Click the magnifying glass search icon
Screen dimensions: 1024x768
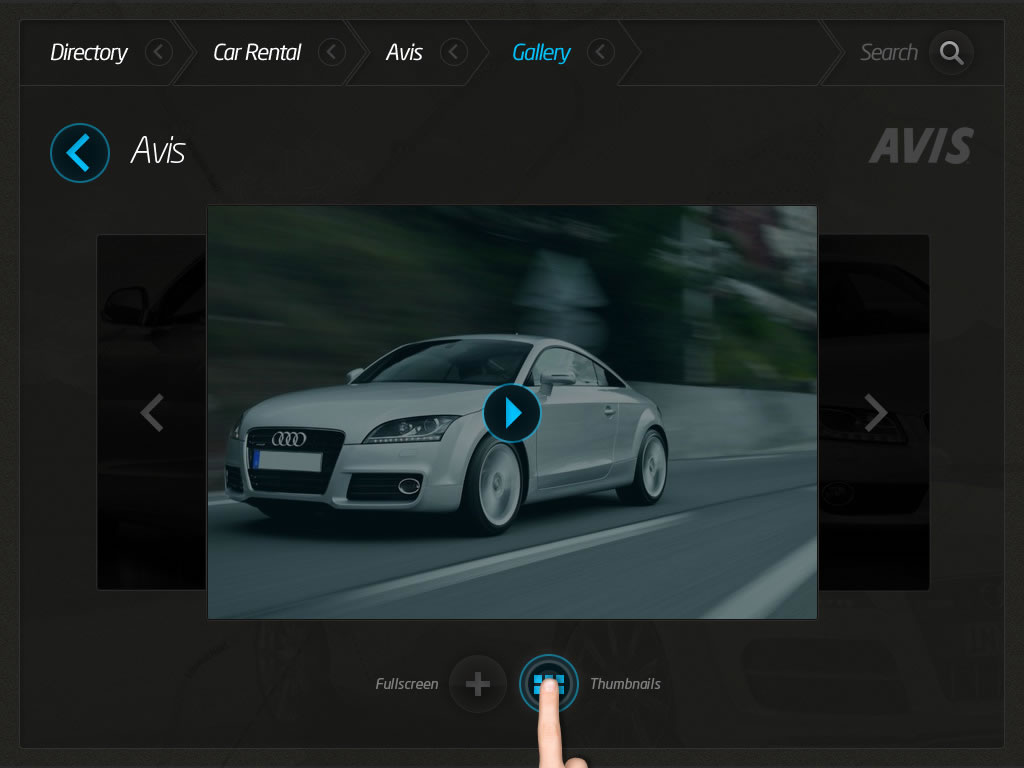(x=951, y=53)
